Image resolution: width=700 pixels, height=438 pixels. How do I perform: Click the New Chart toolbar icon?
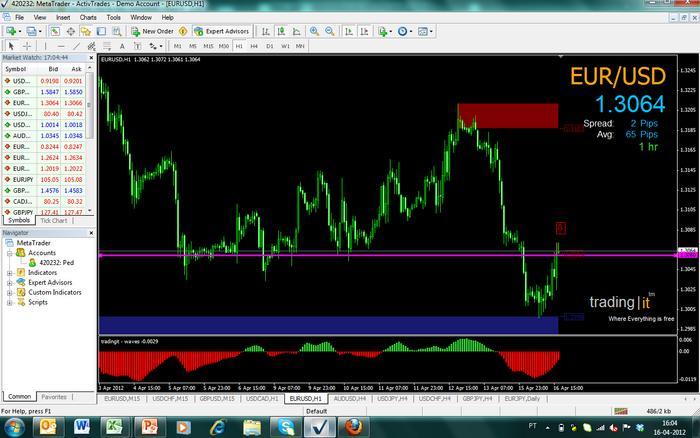(11, 31)
